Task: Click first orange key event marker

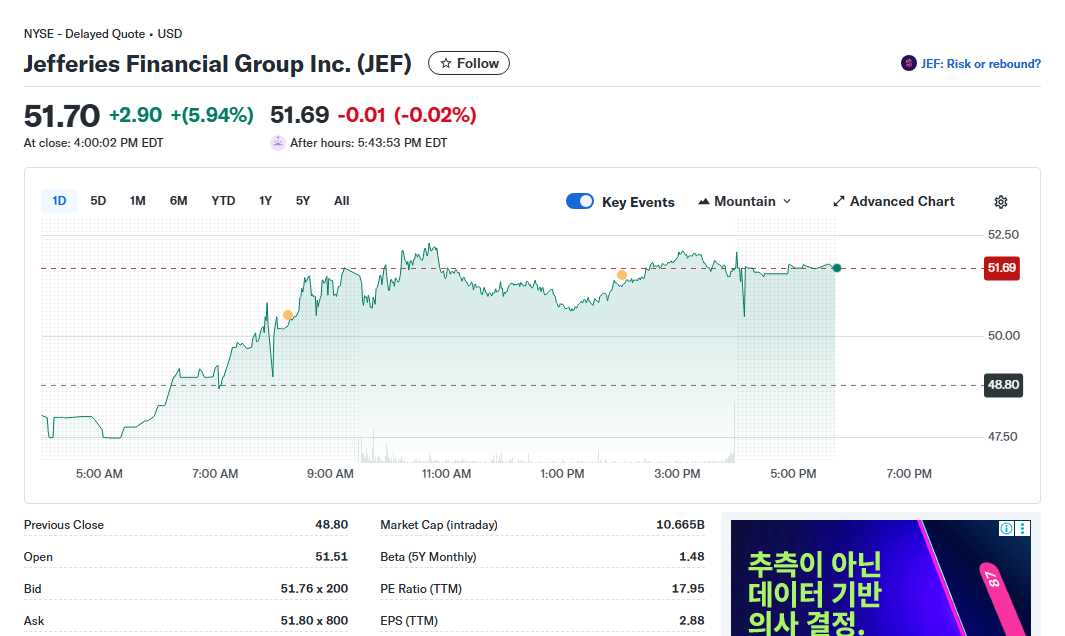Action: click(288, 315)
